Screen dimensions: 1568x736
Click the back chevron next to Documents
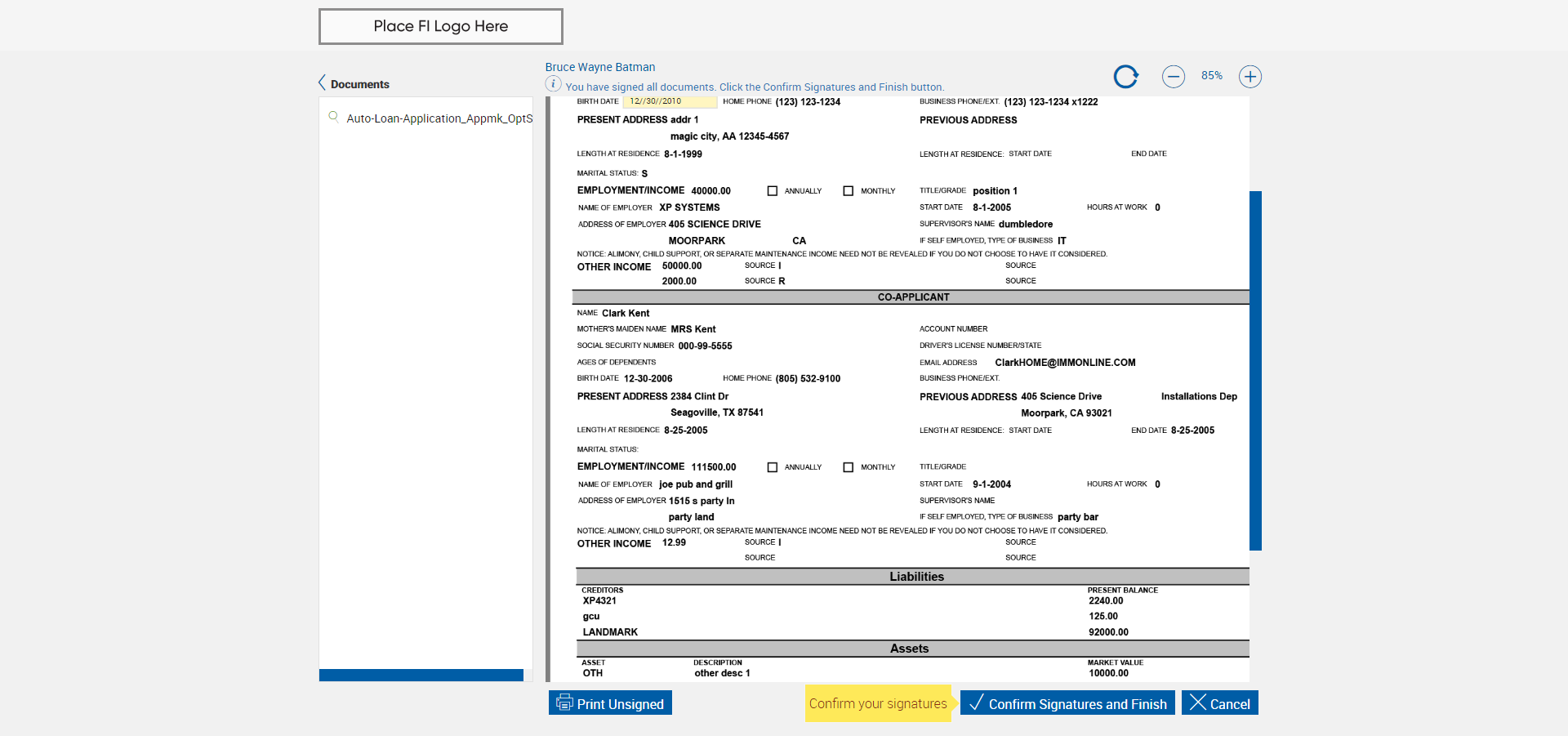tap(322, 83)
